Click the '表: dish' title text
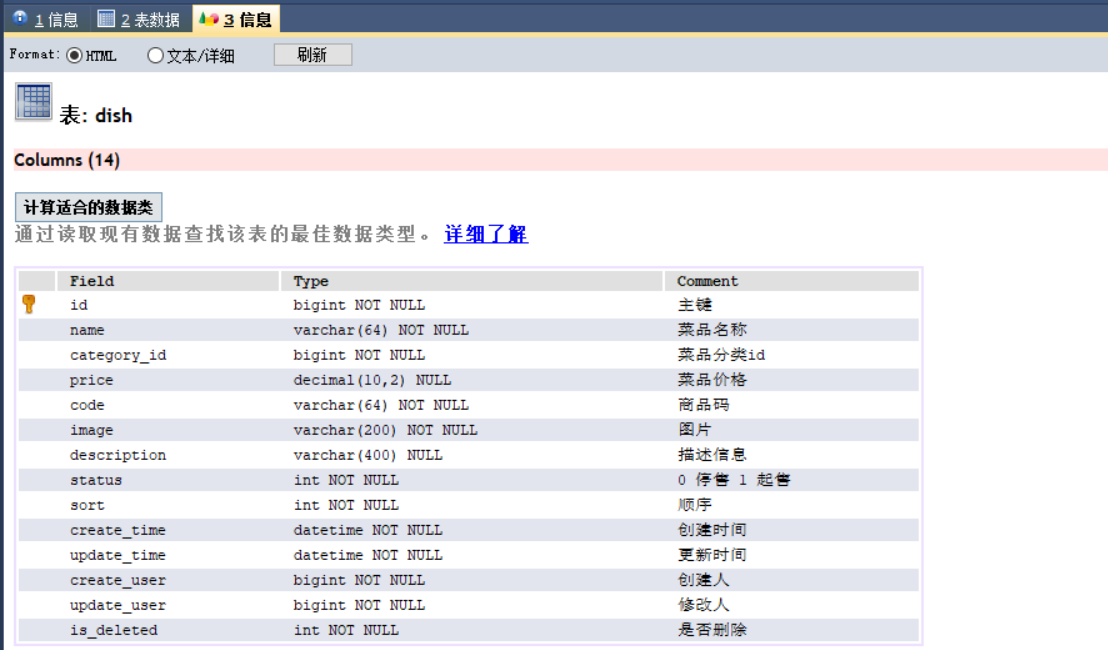This screenshot has width=1108, height=650. click(95, 115)
